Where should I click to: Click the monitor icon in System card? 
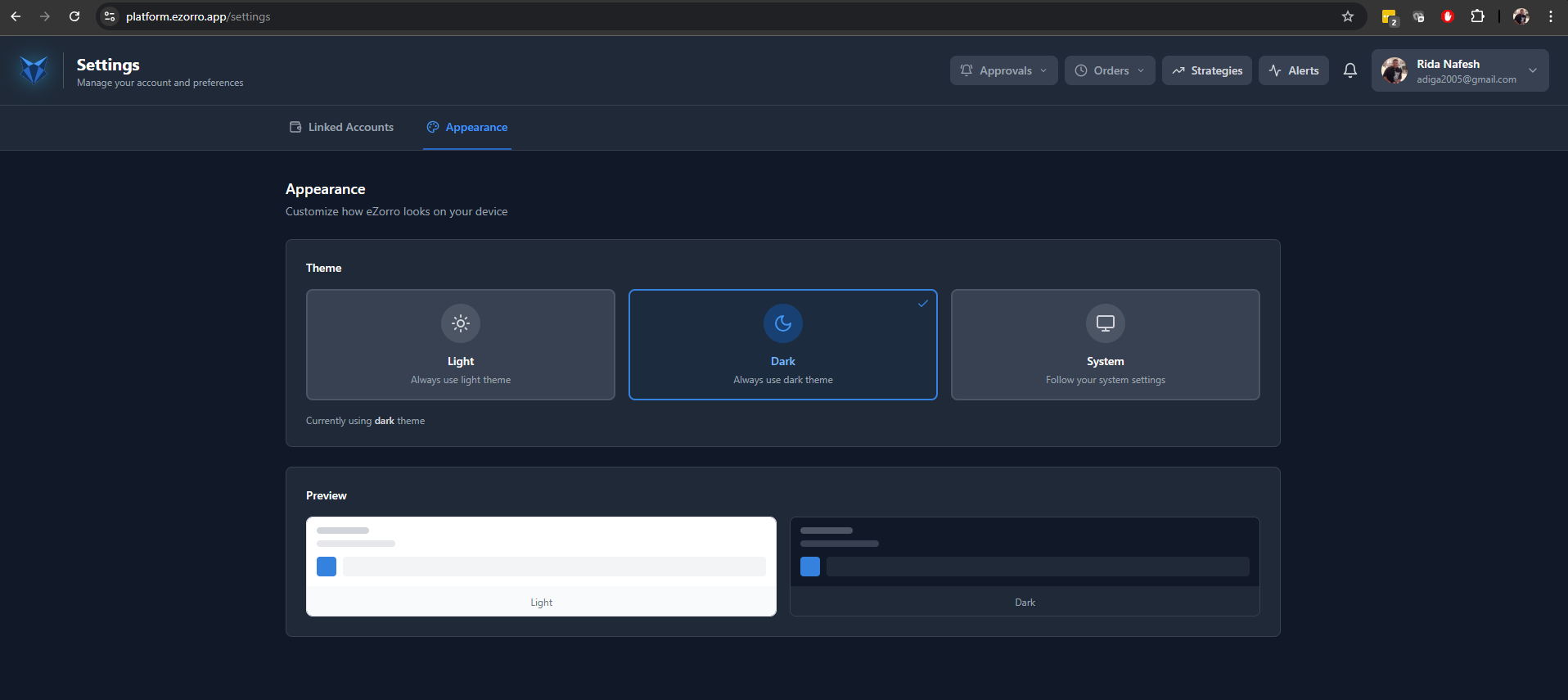tap(1106, 323)
